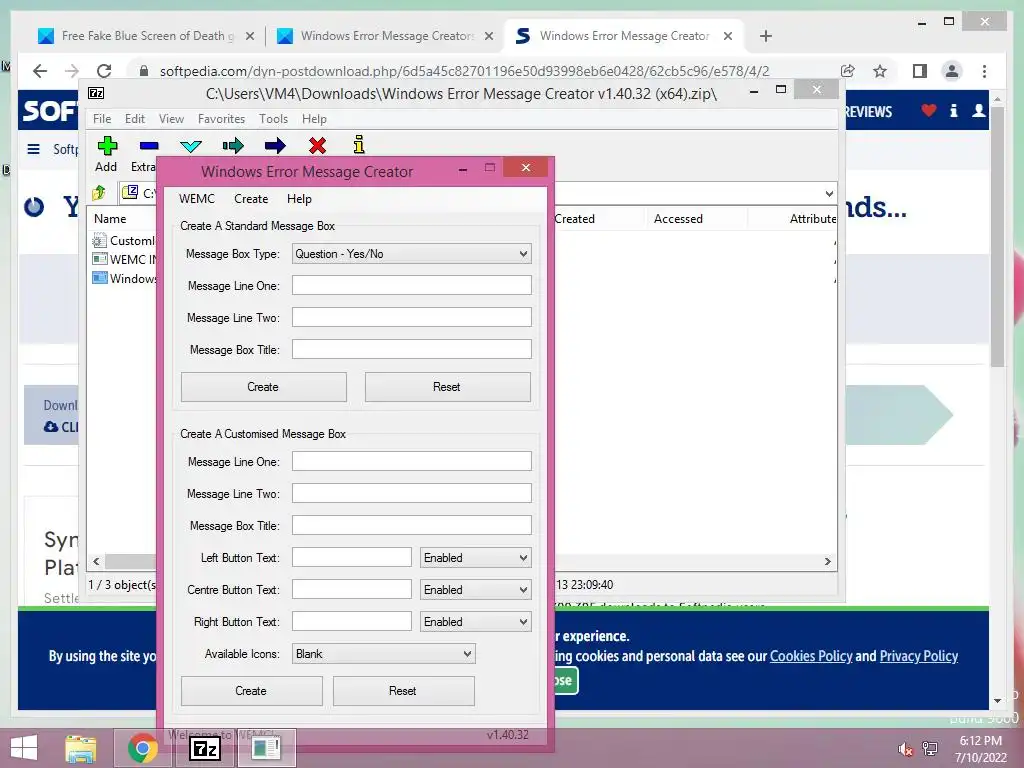Click the Left Button Text field

coord(351,557)
